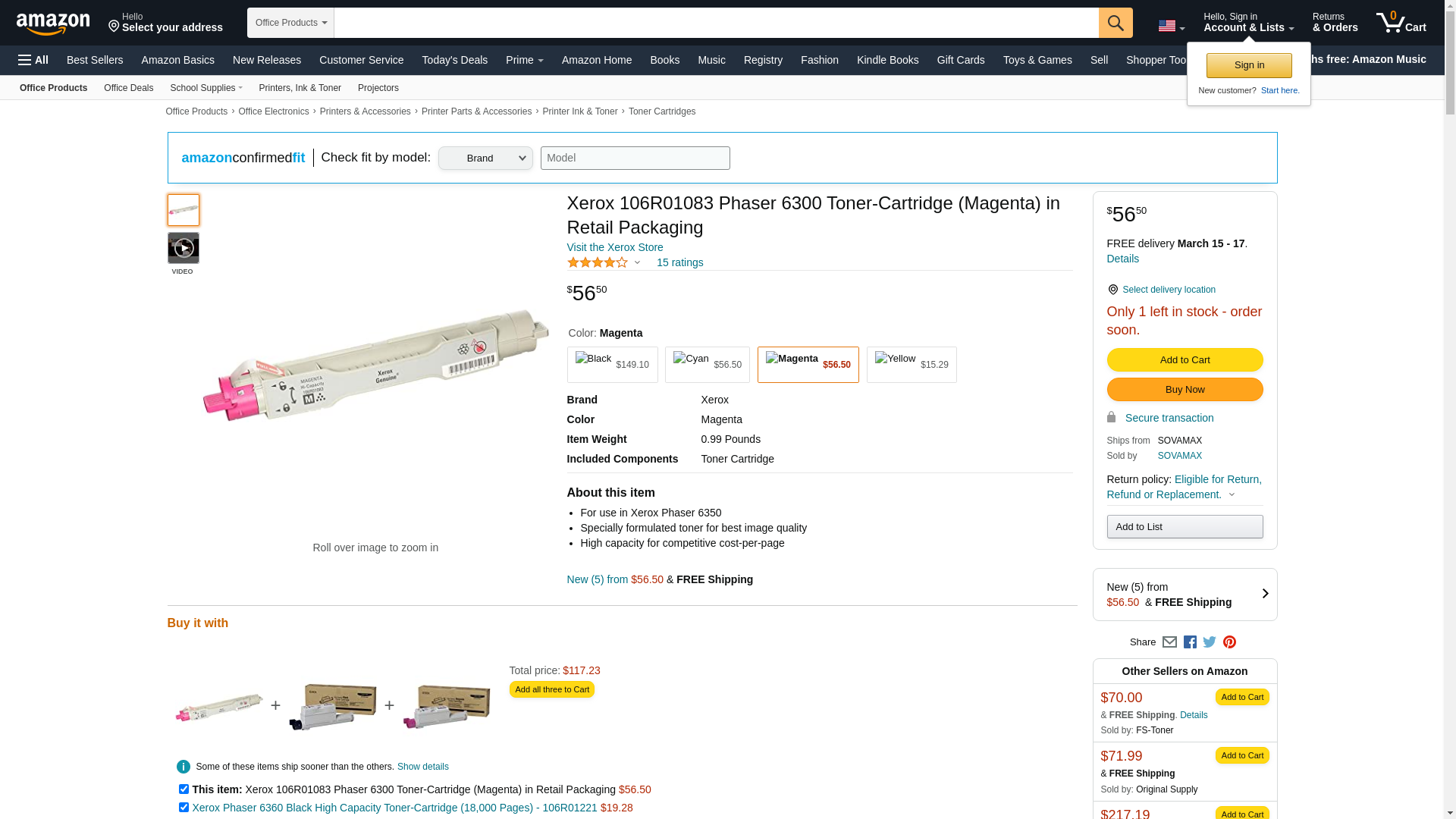Share via Twitter icon
The width and height of the screenshot is (1456, 819).
(1210, 642)
